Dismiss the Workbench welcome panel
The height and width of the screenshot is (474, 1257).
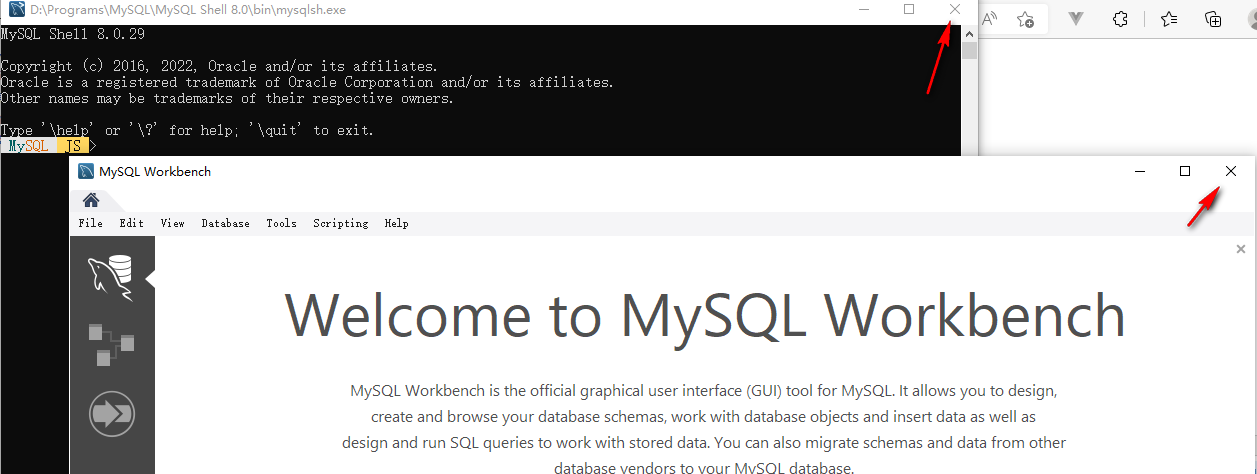[1241, 249]
